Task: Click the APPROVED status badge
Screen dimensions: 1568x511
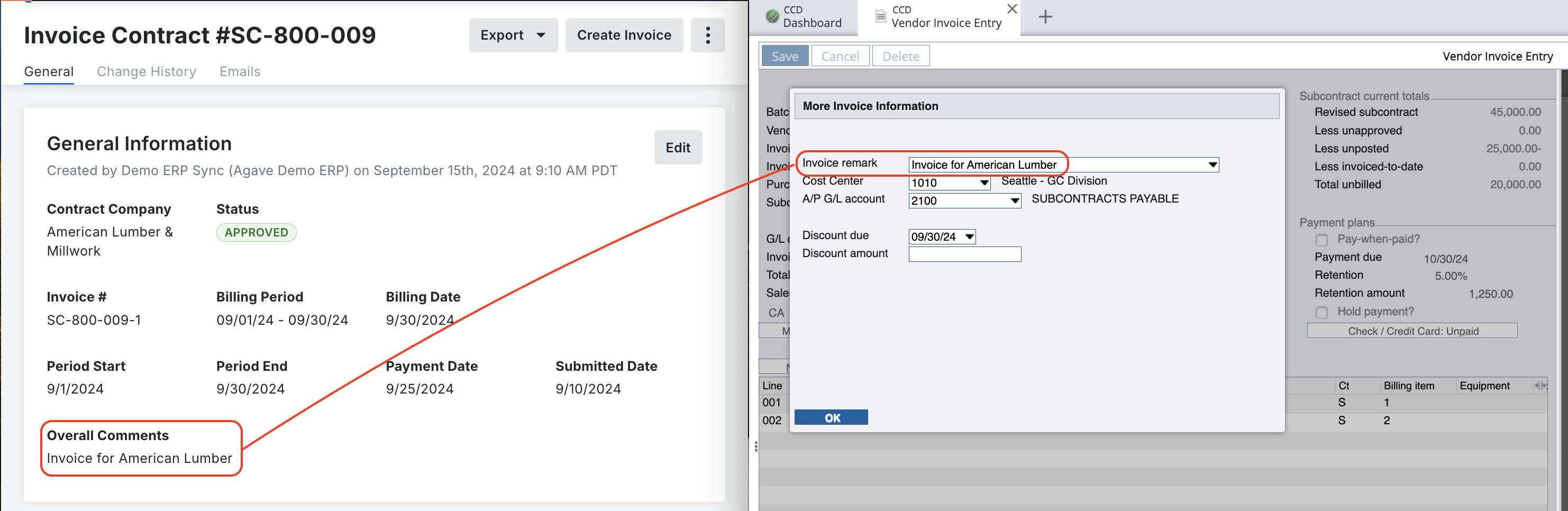Action: [256, 232]
